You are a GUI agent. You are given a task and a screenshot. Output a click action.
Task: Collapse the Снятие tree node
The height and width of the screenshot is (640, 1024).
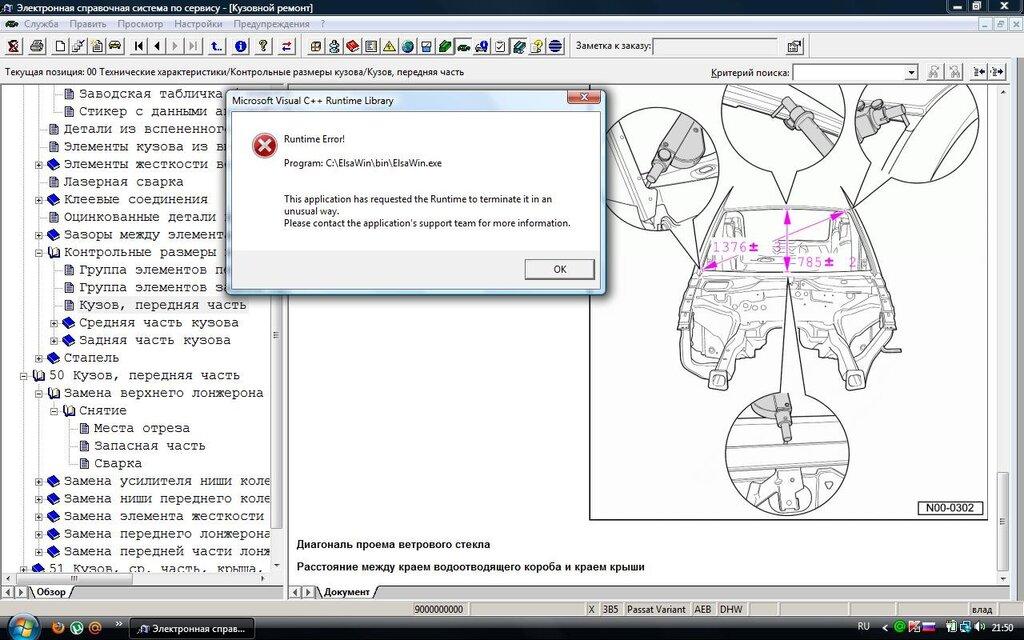pyautogui.click(x=54, y=411)
